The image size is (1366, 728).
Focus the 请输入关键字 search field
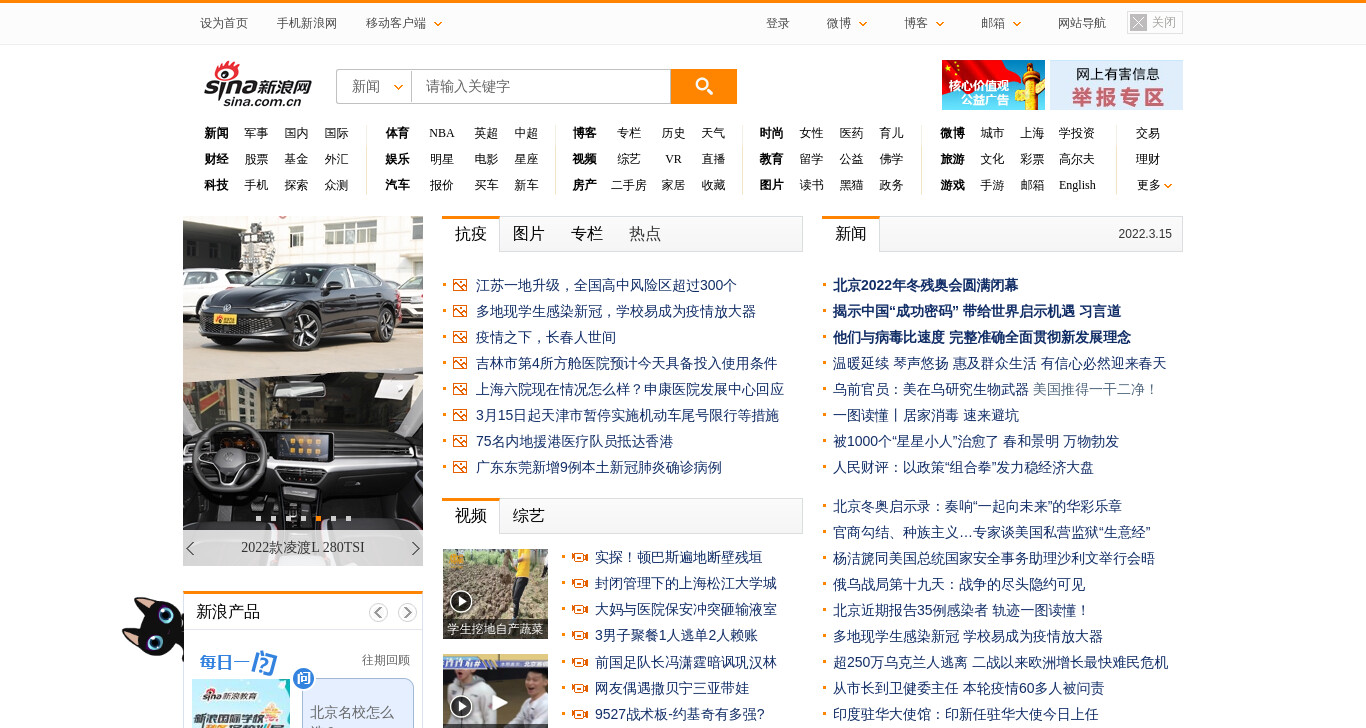click(541, 86)
